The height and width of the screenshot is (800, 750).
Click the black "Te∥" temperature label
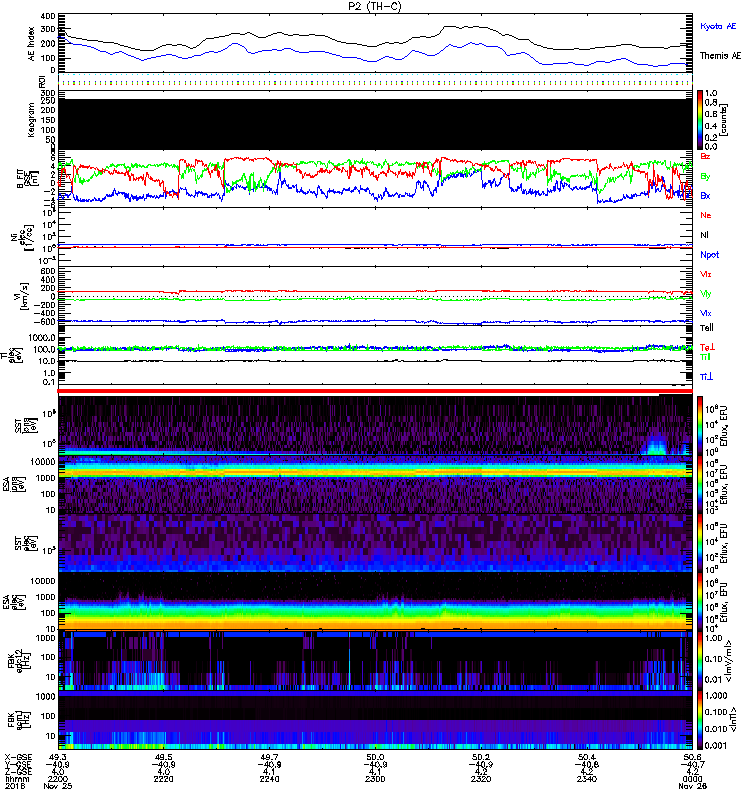click(707, 328)
